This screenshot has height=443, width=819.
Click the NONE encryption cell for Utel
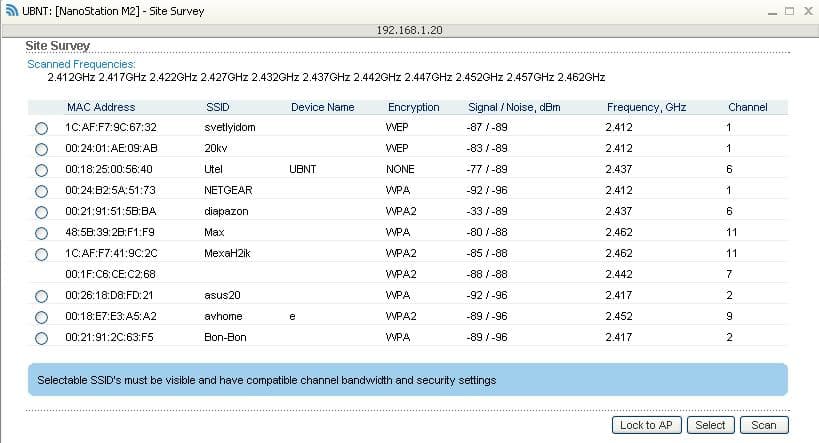click(400, 169)
